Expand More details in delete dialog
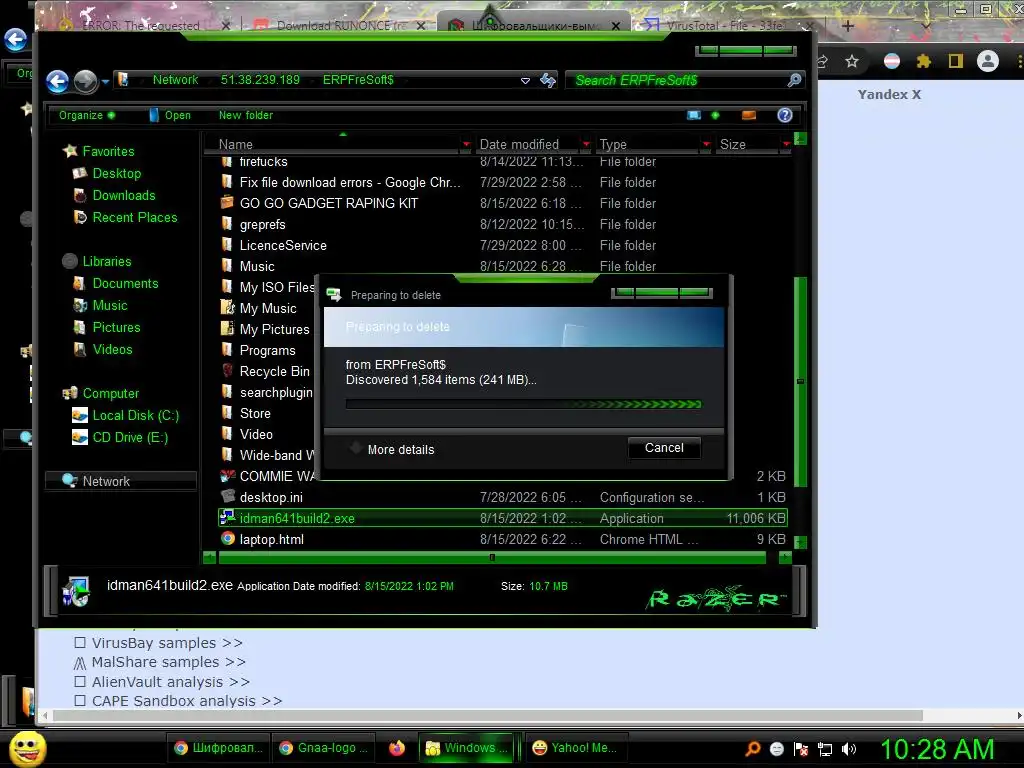This screenshot has height=768, width=1024. coord(392,449)
